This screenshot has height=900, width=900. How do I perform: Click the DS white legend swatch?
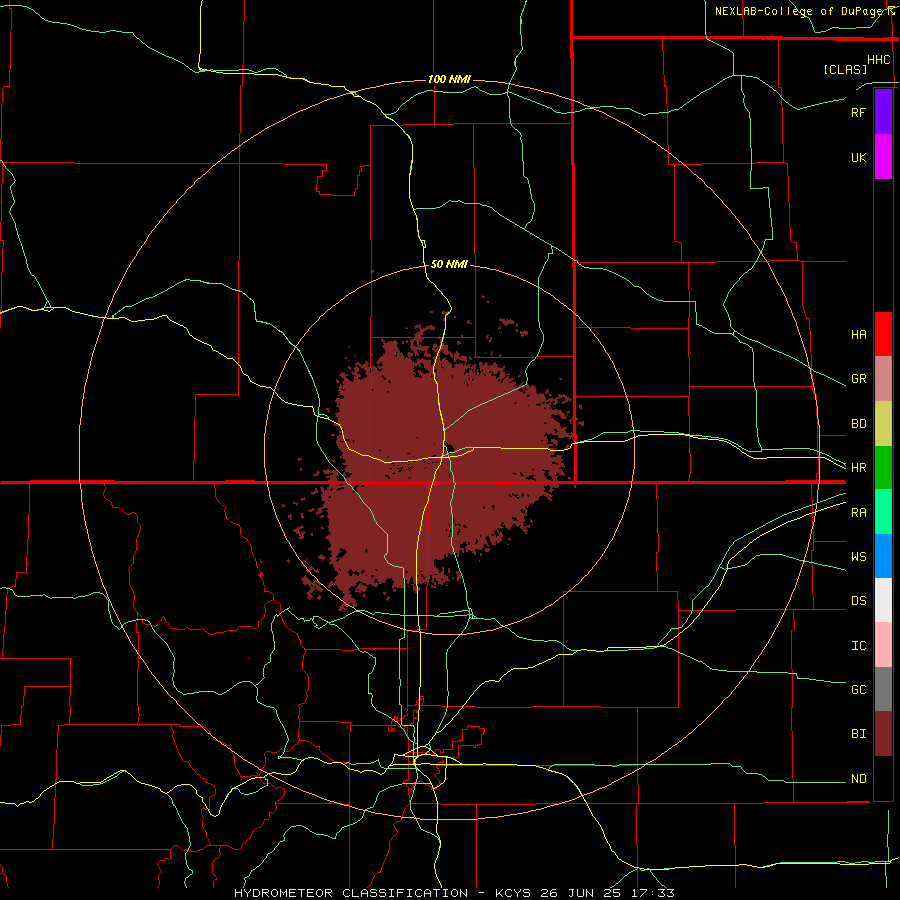tap(883, 600)
